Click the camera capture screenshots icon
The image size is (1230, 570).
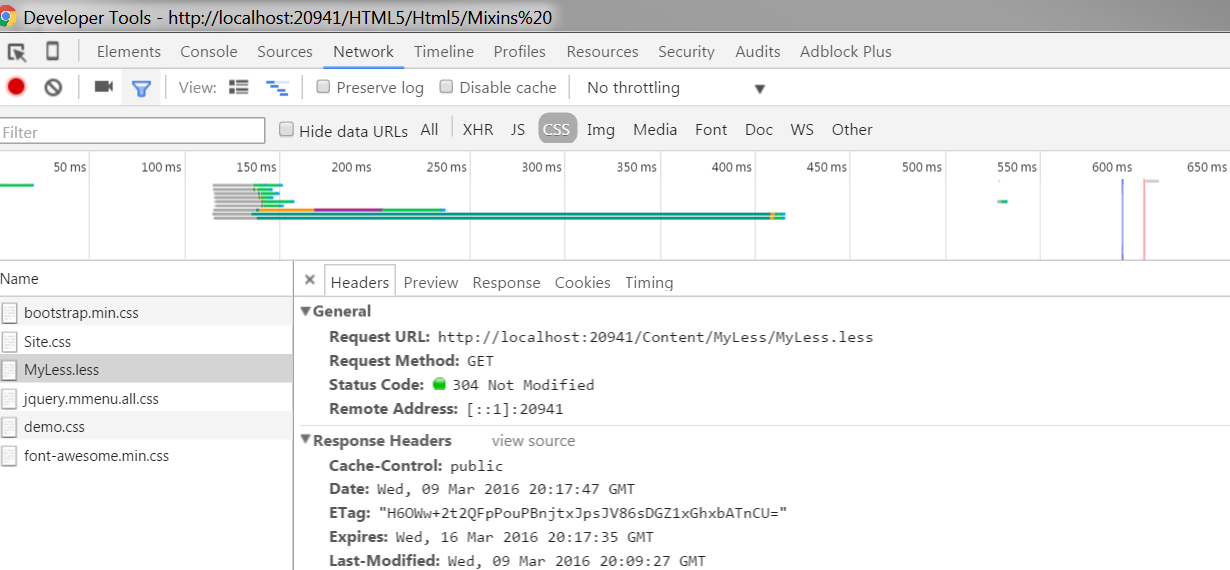103,87
